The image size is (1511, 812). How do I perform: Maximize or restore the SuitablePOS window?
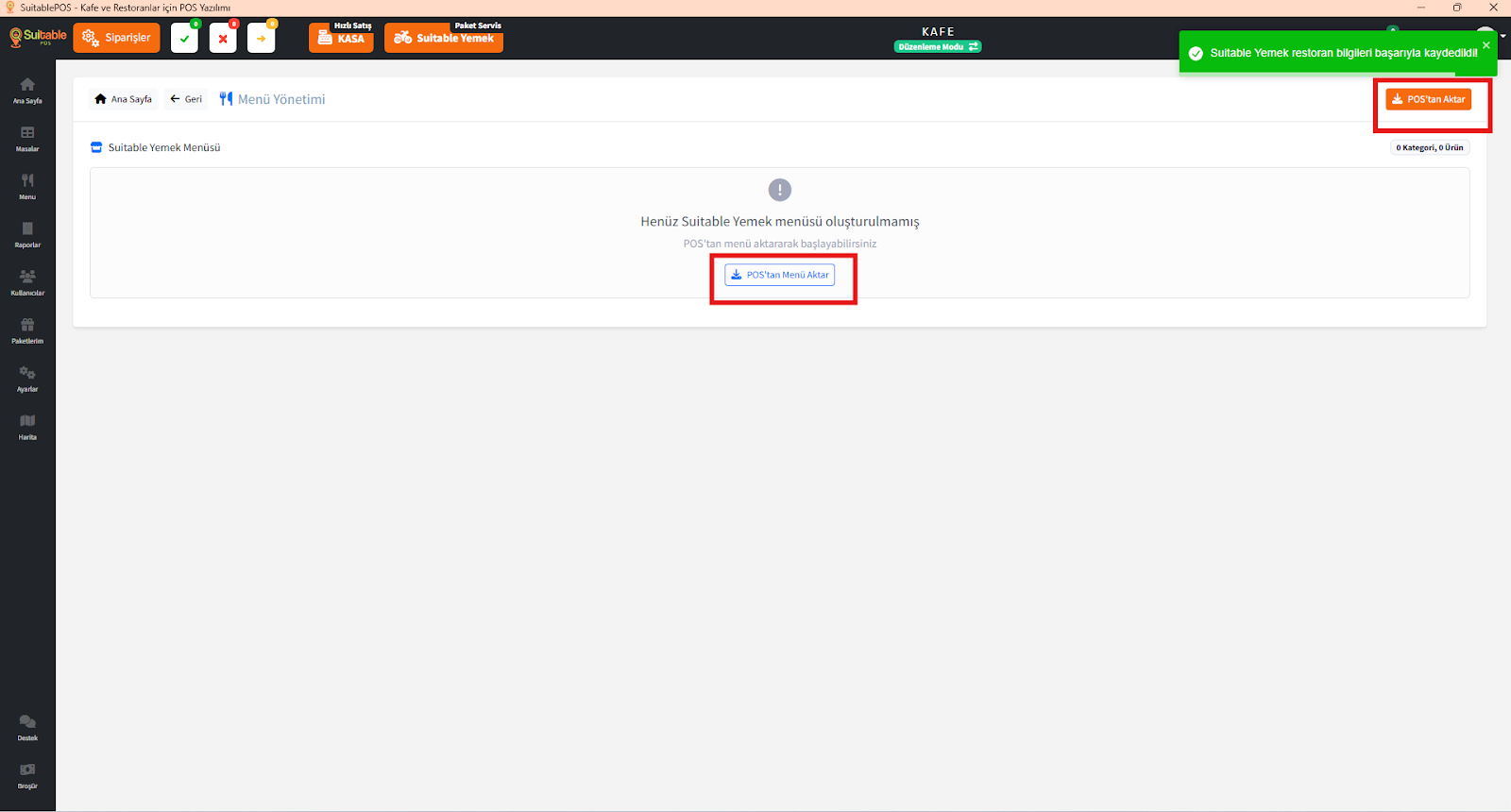pyautogui.click(x=1457, y=8)
